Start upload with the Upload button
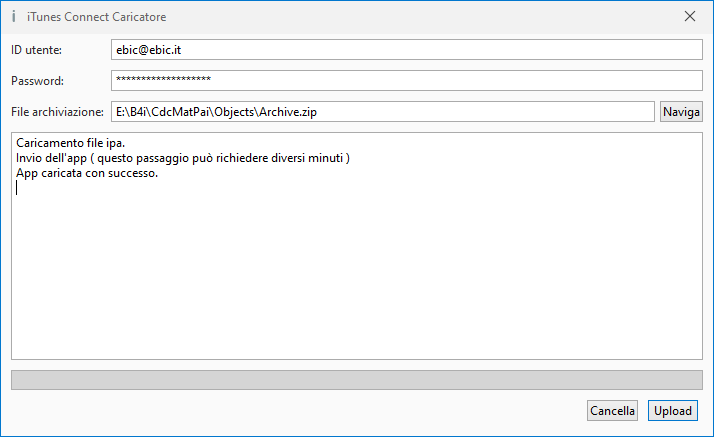Viewport: 714px width, 437px height. click(673, 411)
